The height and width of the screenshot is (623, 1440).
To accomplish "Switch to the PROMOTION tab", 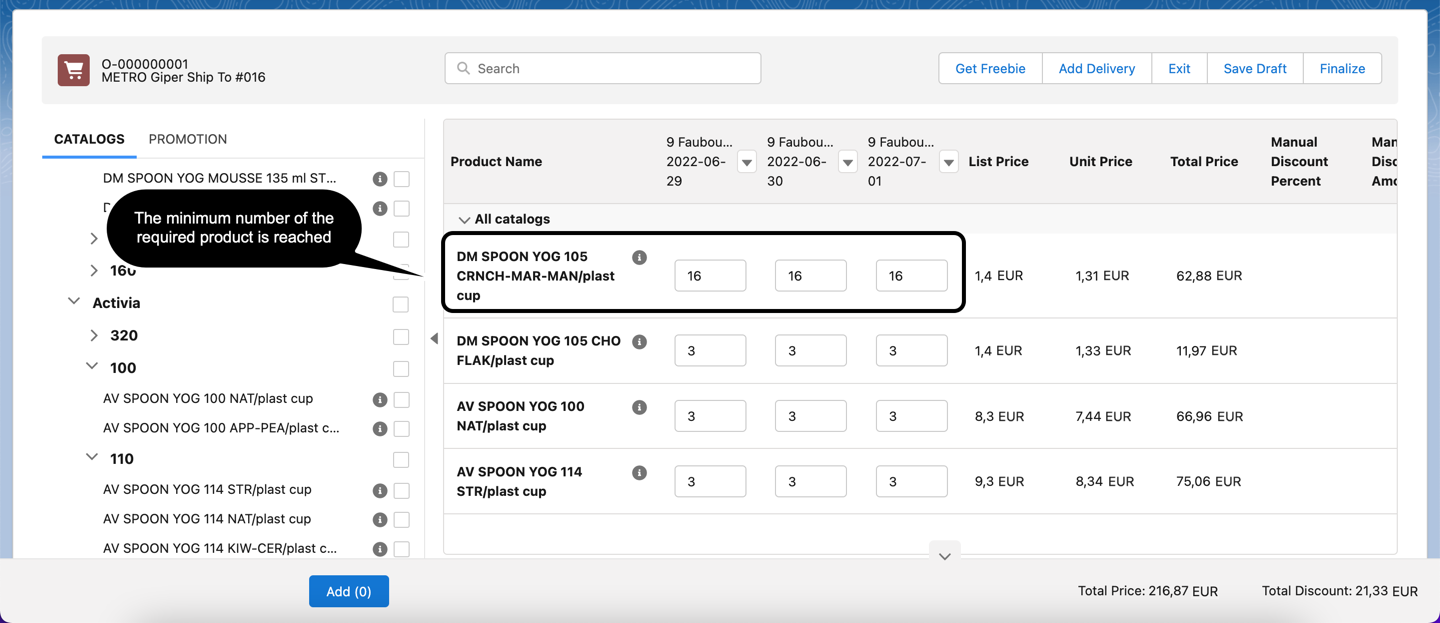I will (x=188, y=139).
